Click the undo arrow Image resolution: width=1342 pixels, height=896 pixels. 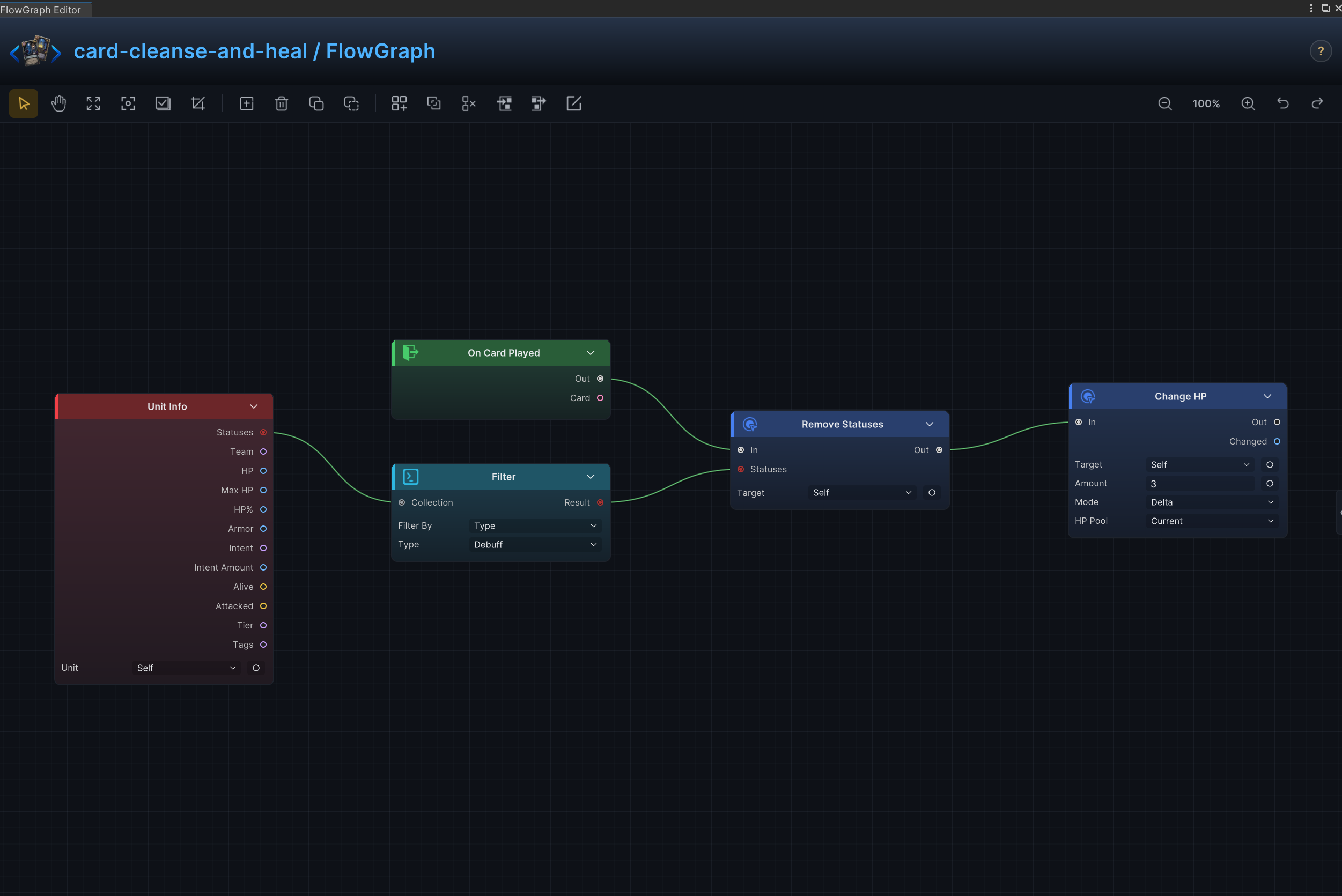[1283, 103]
